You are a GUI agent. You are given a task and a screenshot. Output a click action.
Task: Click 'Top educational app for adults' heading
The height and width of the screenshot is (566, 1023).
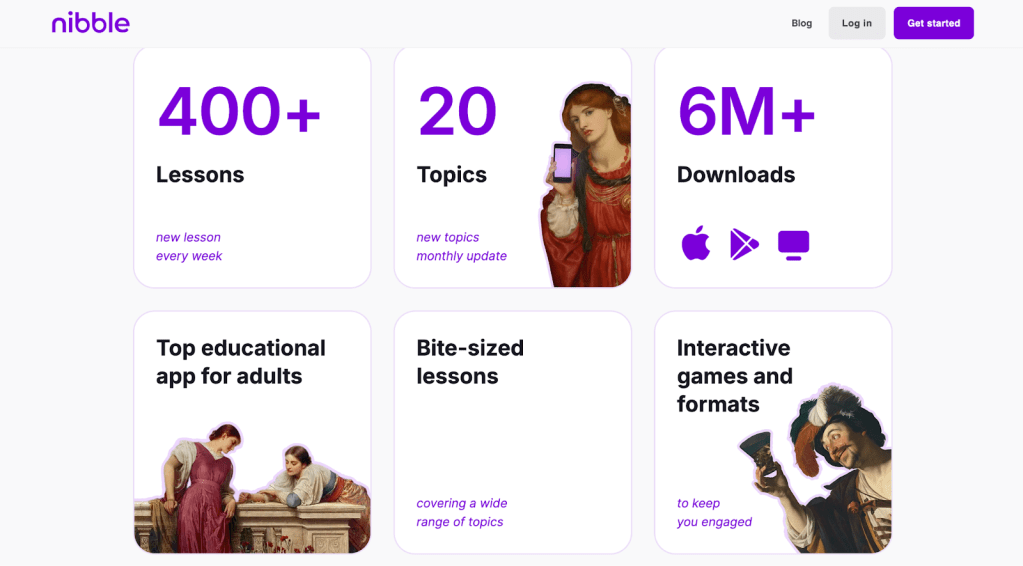click(x=241, y=362)
